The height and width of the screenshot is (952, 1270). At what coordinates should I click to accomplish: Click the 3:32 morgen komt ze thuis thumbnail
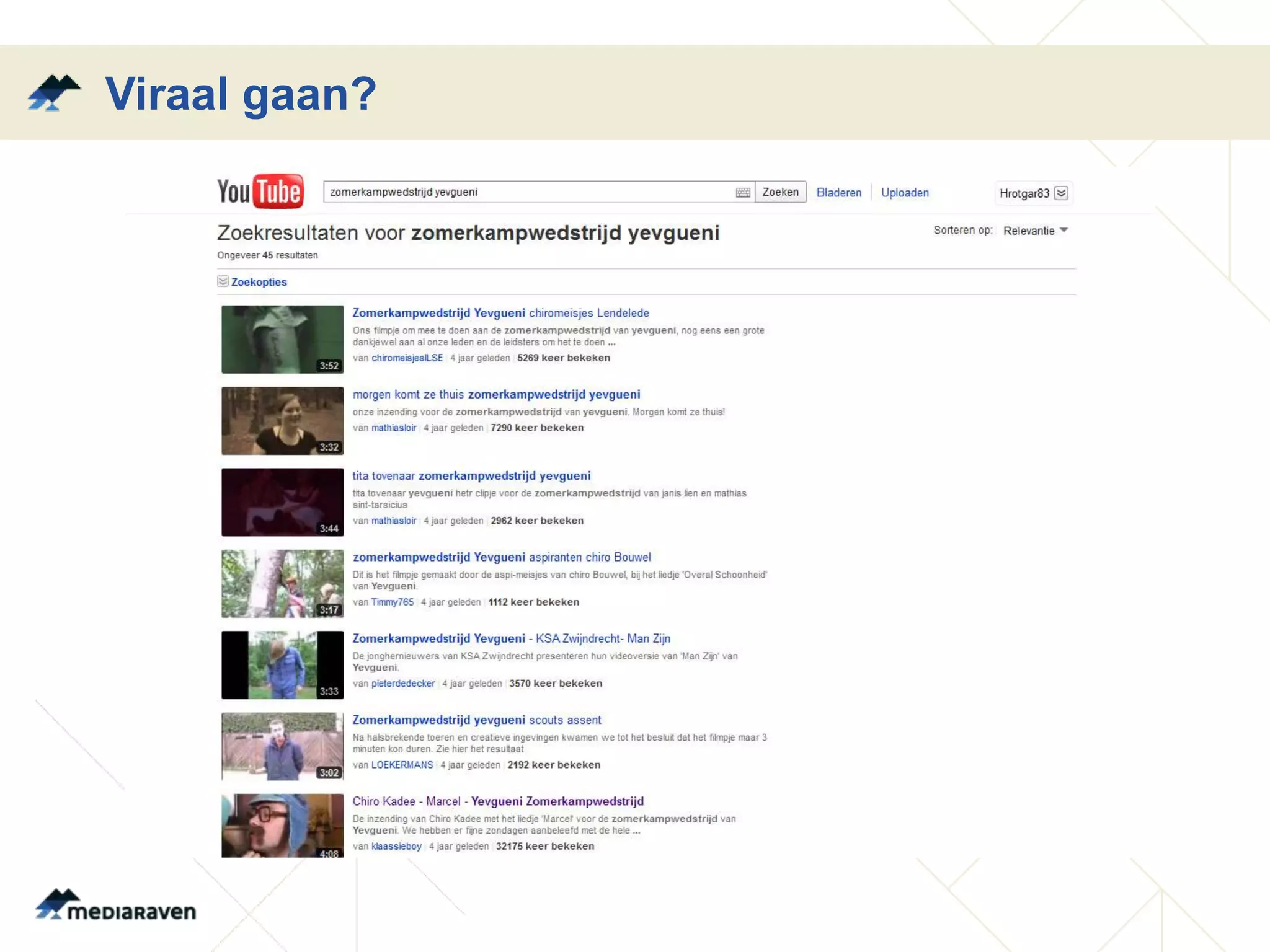[282, 421]
